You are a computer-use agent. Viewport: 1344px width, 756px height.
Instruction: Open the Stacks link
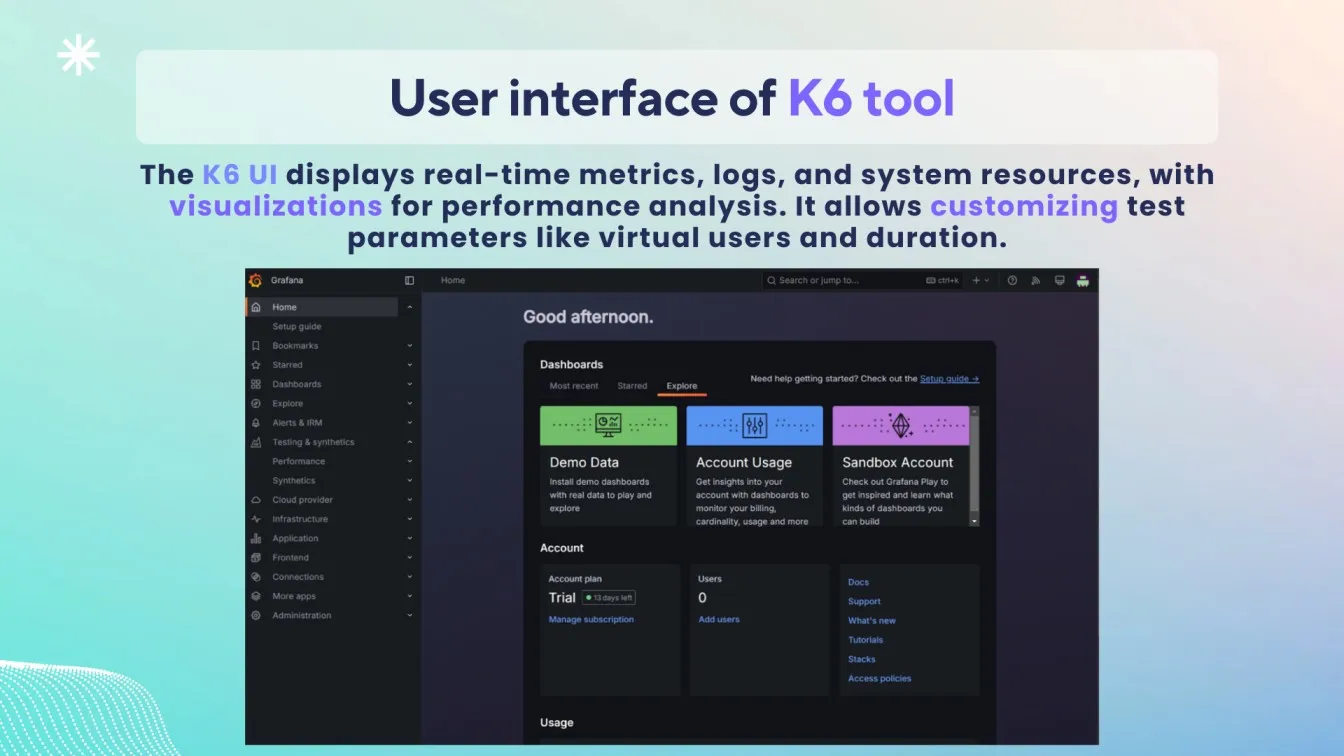(x=862, y=659)
